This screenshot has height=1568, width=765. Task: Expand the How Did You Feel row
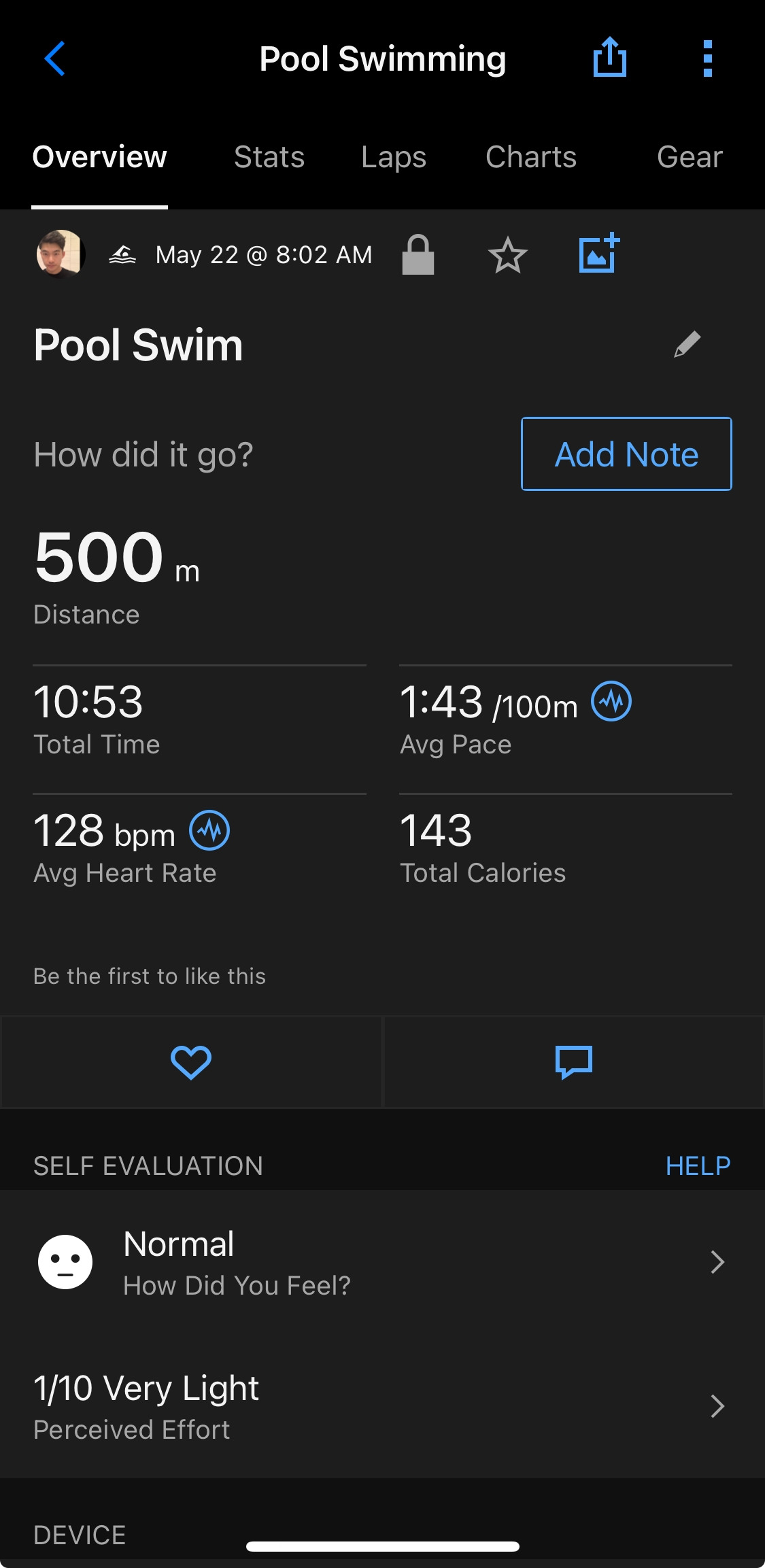click(717, 1262)
